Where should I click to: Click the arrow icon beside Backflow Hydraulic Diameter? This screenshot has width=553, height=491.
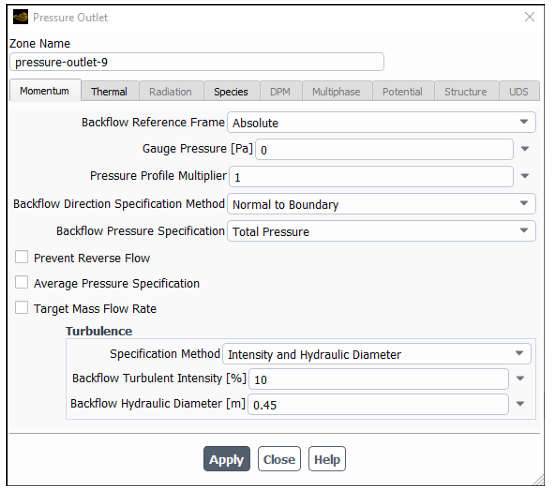tap(520, 404)
